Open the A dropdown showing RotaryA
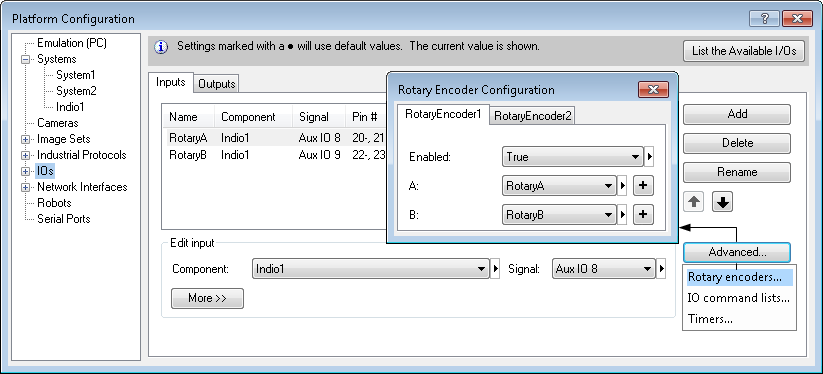Viewport: 823px width, 374px height. click(x=559, y=186)
